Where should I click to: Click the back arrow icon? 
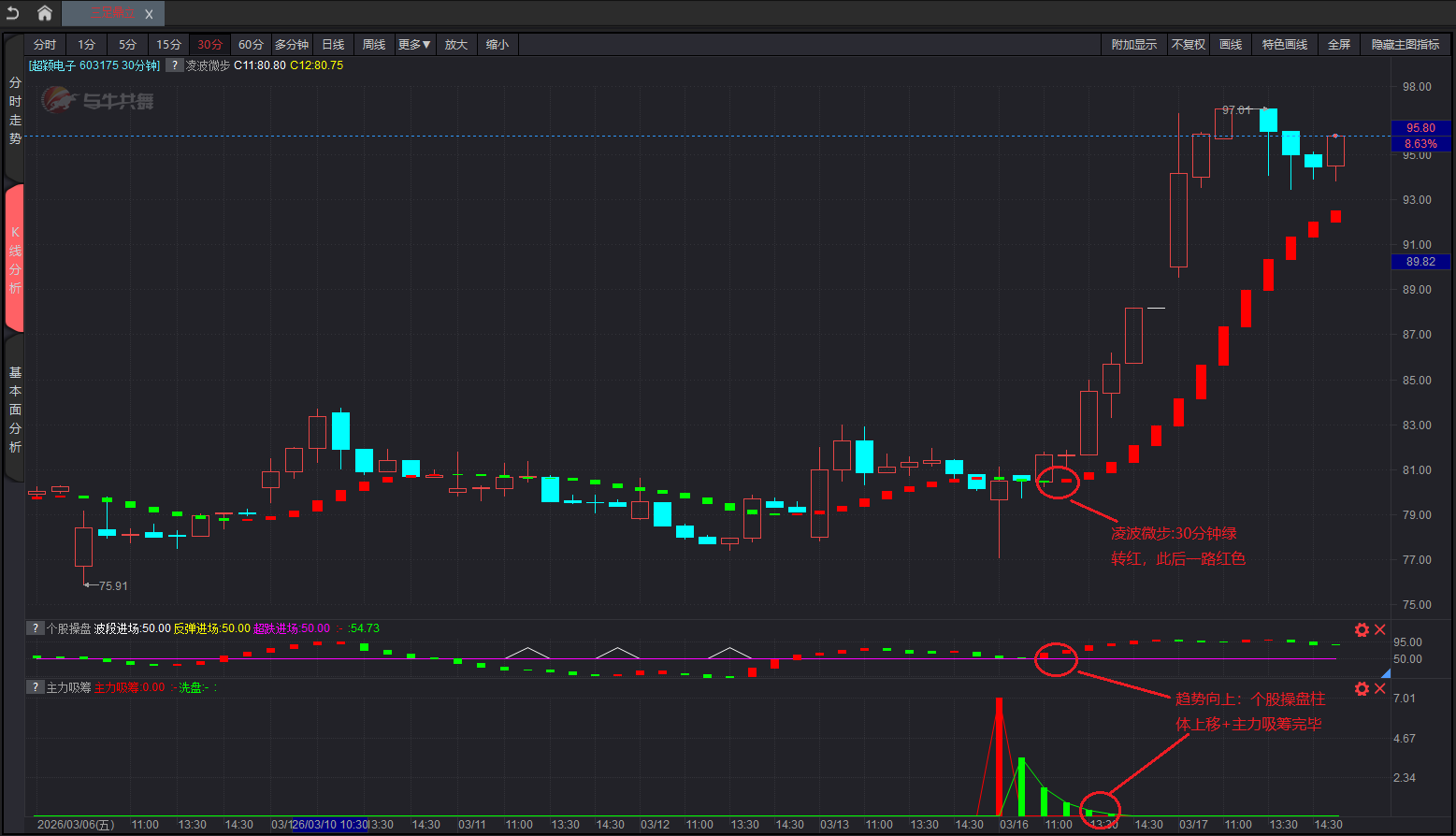(13, 13)
